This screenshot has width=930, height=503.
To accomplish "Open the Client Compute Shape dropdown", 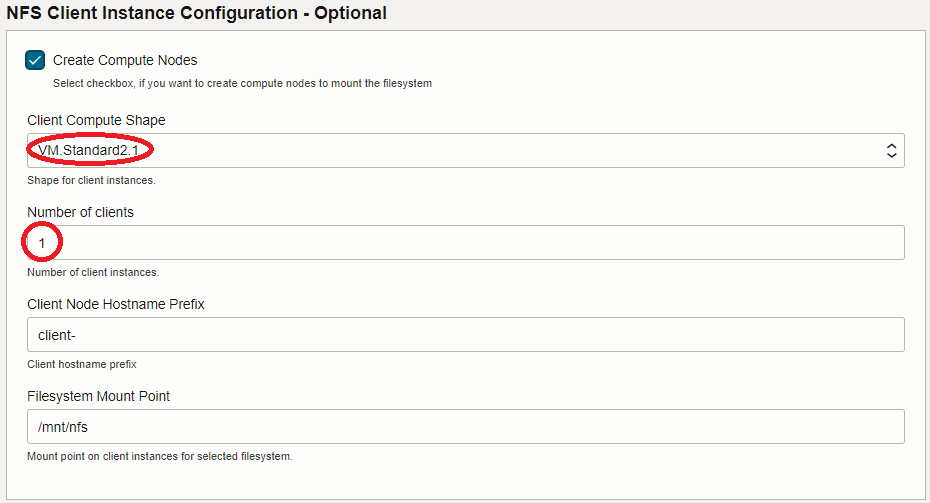I will click(465, 151).
